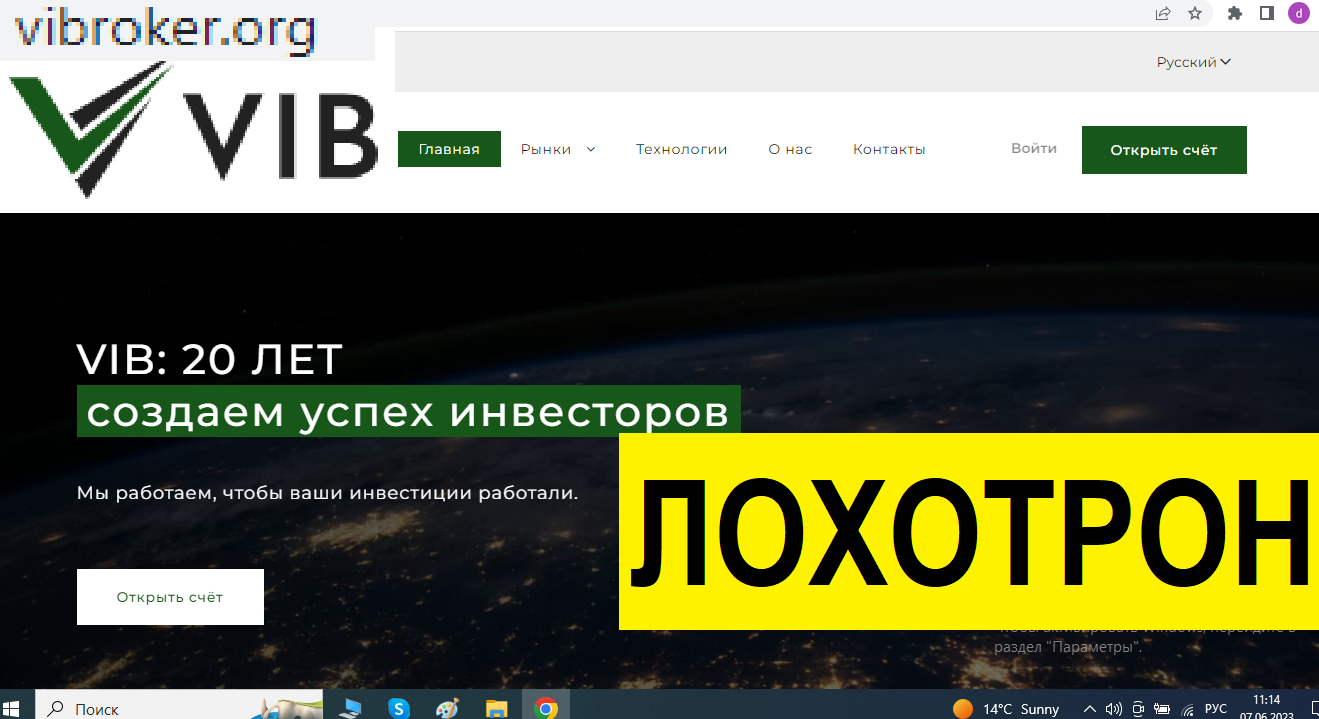Open the Wi-Fi network icon
Screen dimensions: 1319x719
pyautogui.click(x=1187, y=708)
